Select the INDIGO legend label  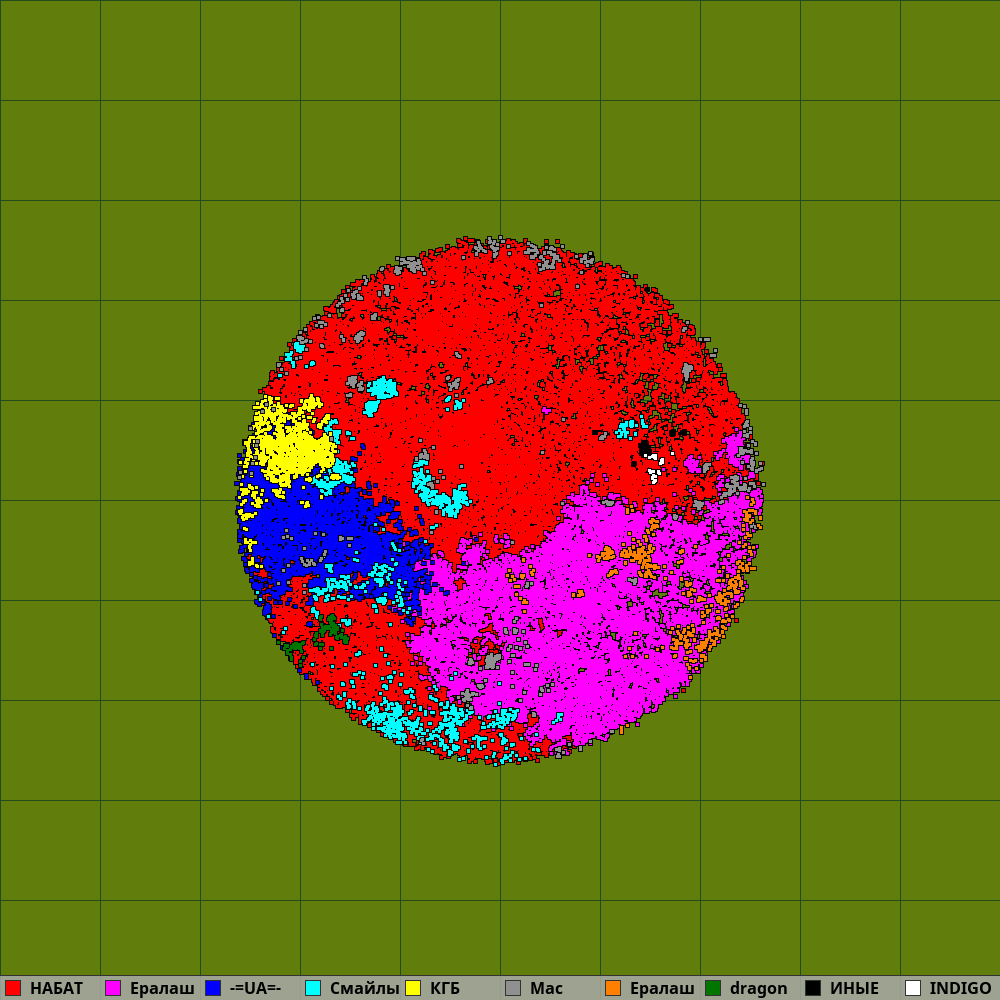pyautogui.click(x=960, y=989)
